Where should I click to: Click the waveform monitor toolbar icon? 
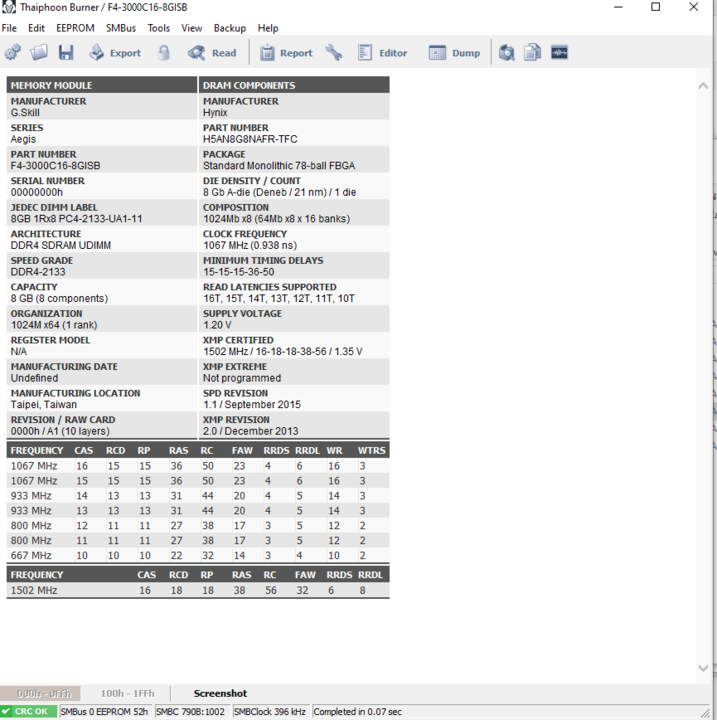click(x=559, y=53)
